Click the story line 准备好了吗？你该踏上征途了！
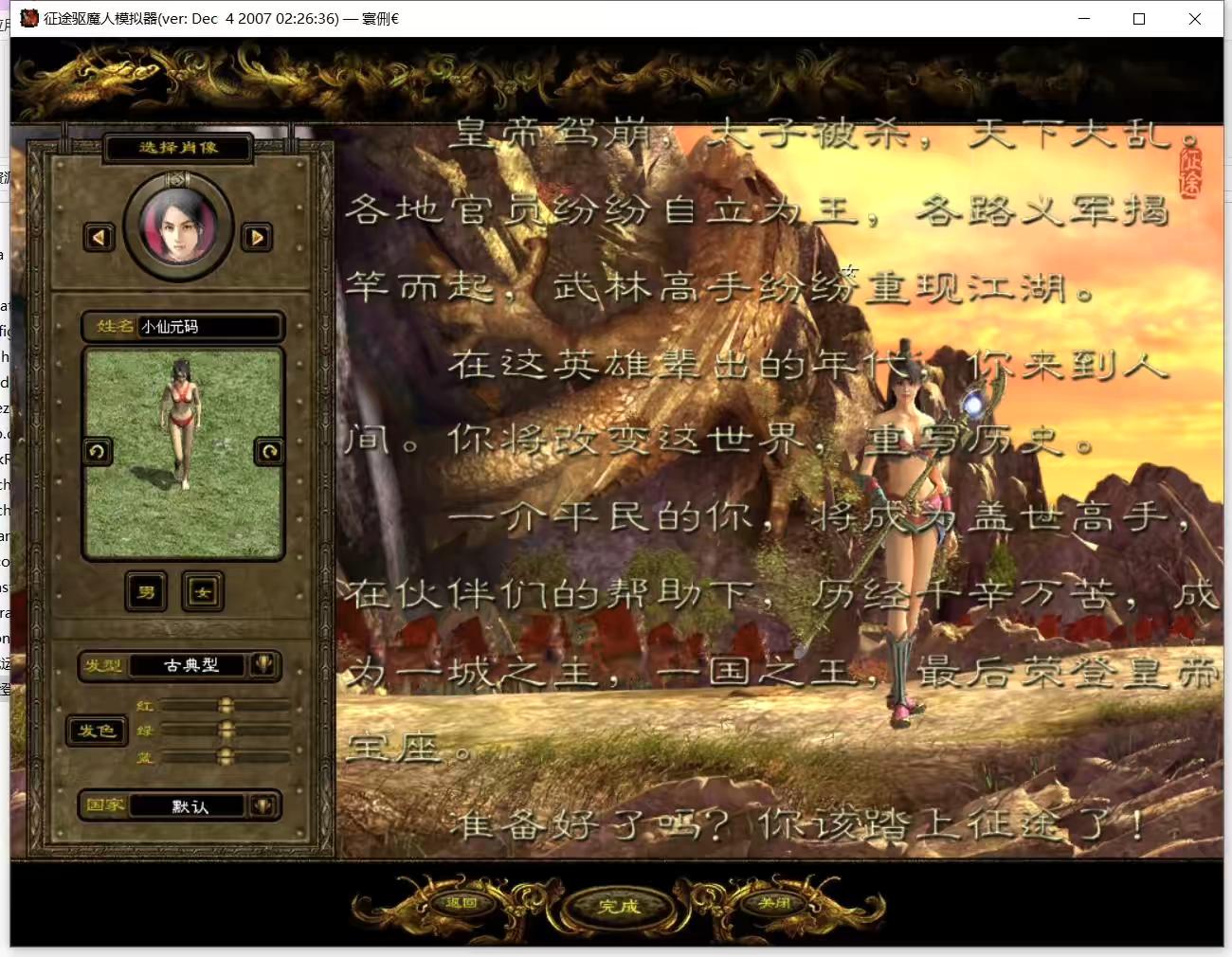The image size is (1232, 957). 798,825
